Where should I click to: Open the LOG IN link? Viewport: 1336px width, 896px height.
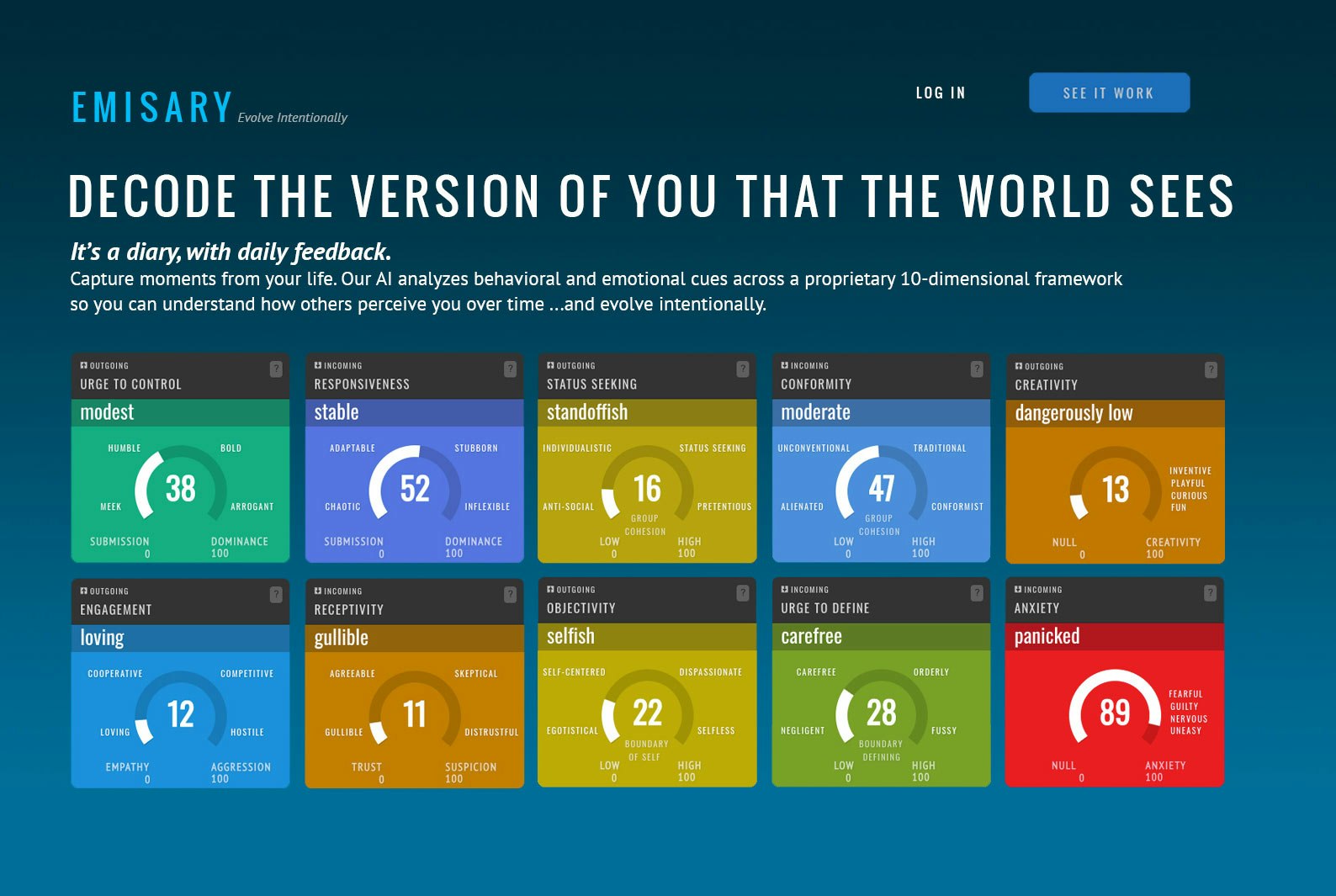[941, 93]
